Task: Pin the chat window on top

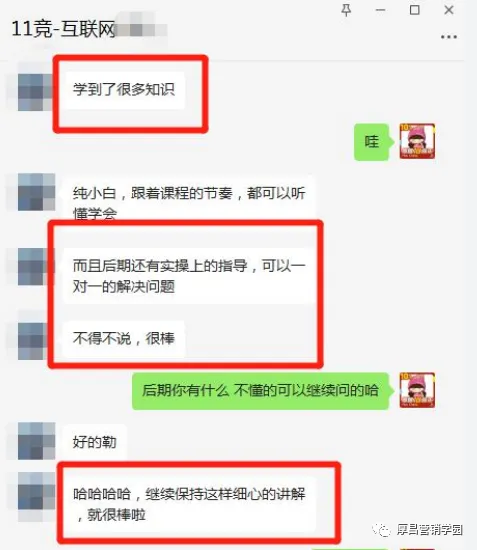Action: [346, 11]
